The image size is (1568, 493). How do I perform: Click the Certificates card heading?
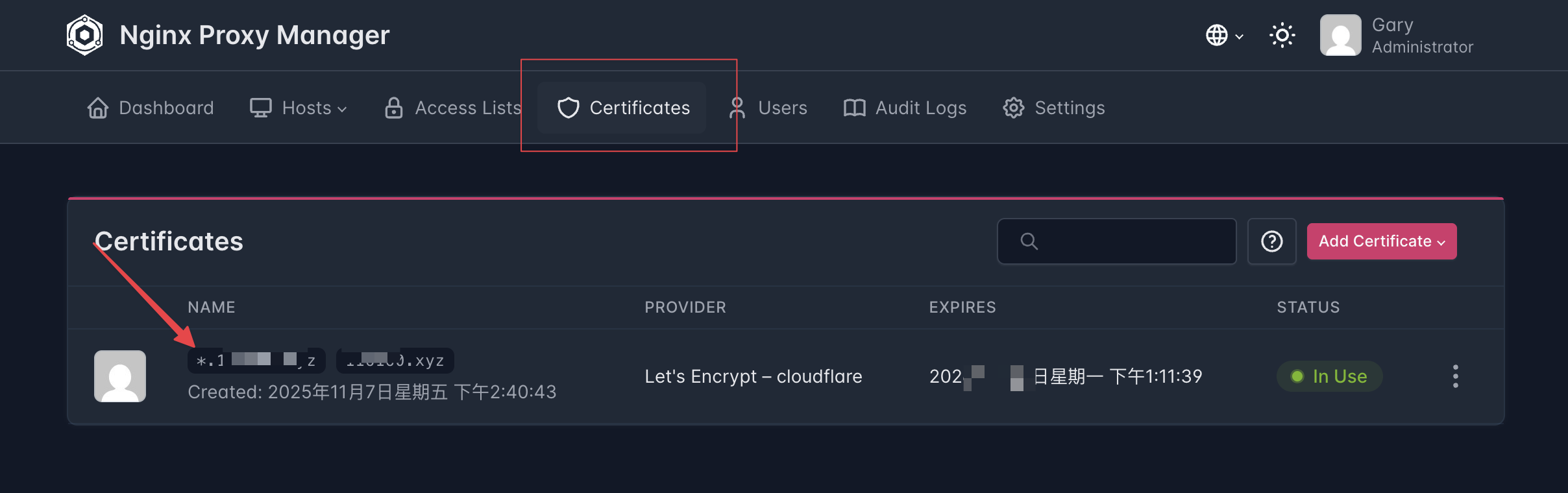(169, 241)
